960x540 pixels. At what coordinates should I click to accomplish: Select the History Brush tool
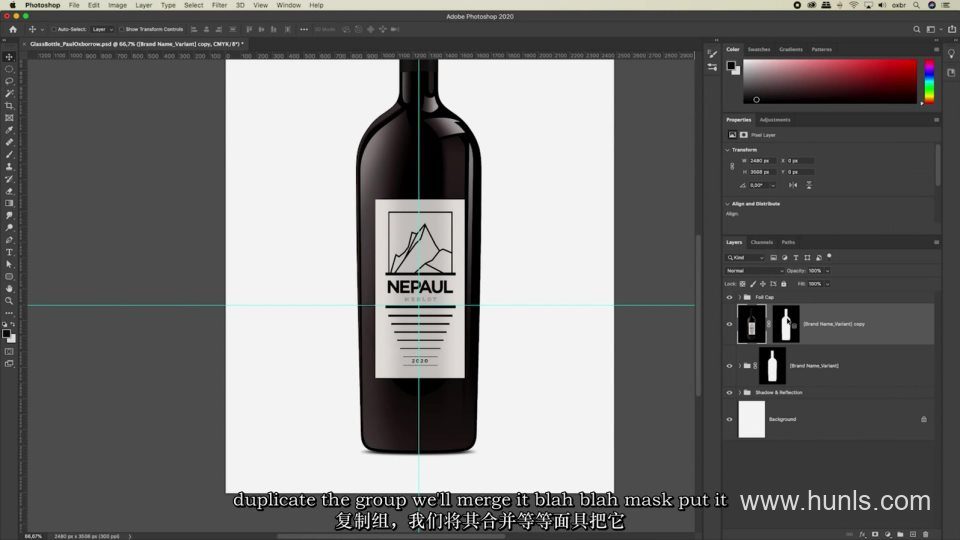pos(9,179)
